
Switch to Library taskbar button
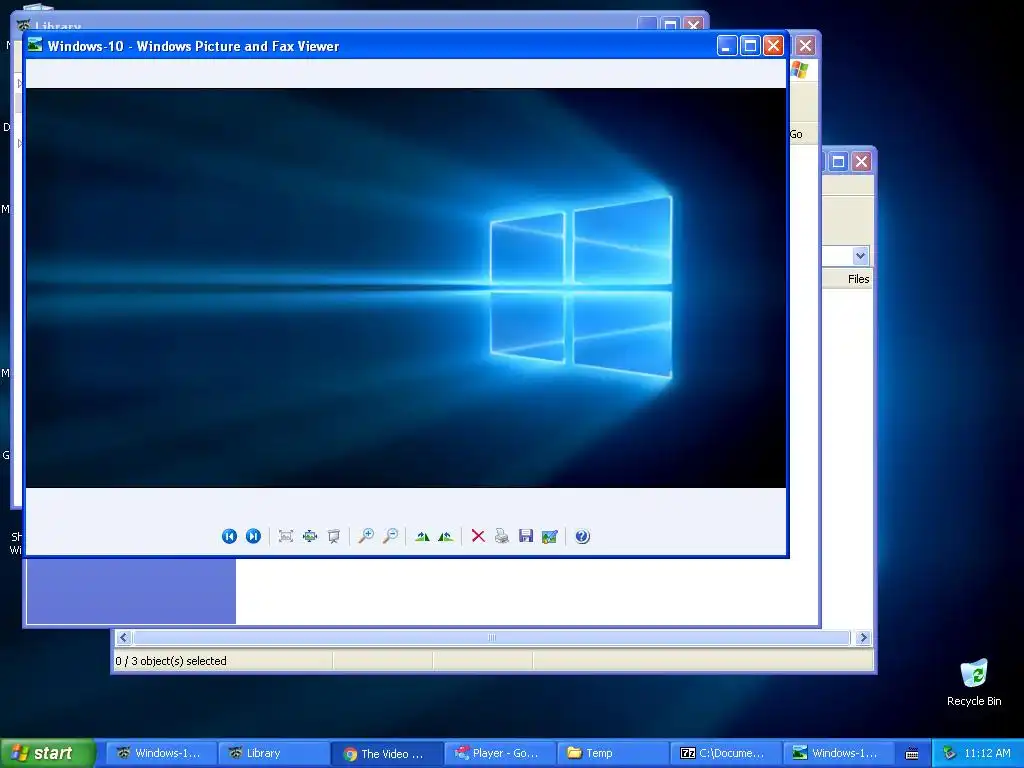(273, 753)
